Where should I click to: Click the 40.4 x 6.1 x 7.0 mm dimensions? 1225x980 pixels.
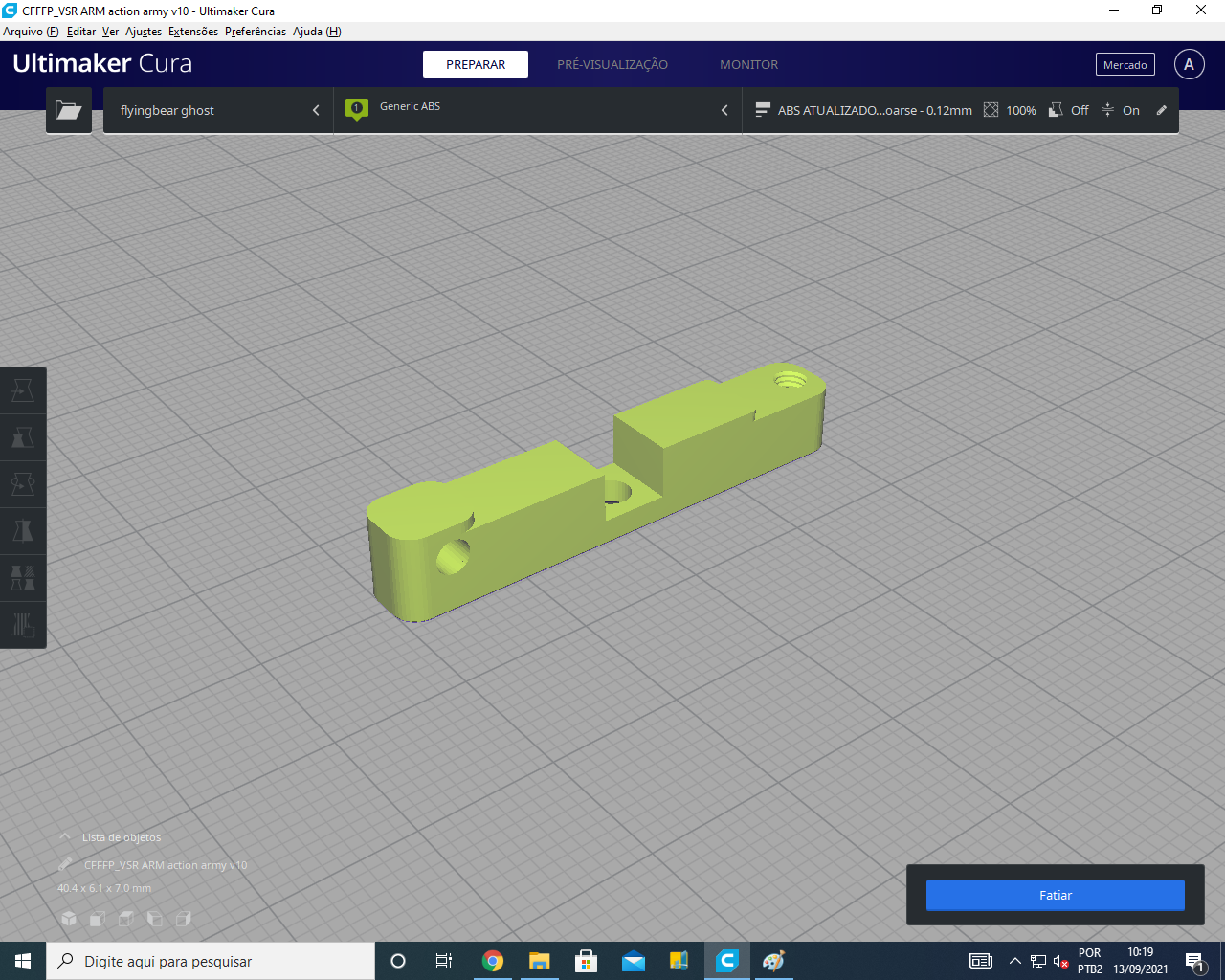(x=104, y=888)
